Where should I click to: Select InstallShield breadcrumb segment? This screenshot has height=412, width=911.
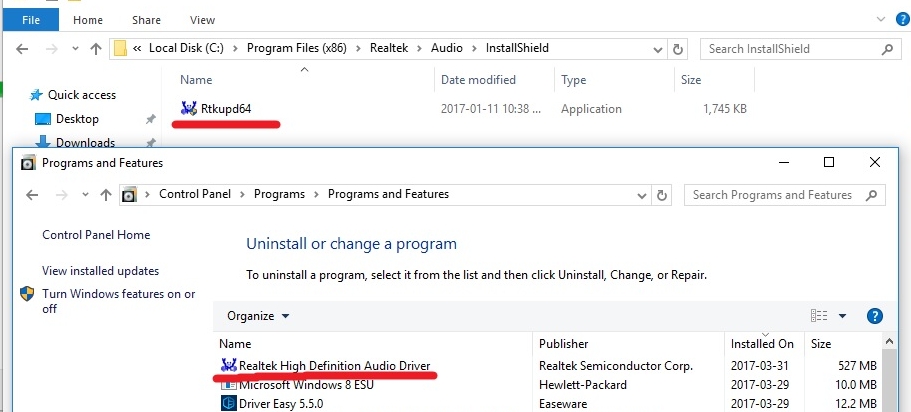517,48
